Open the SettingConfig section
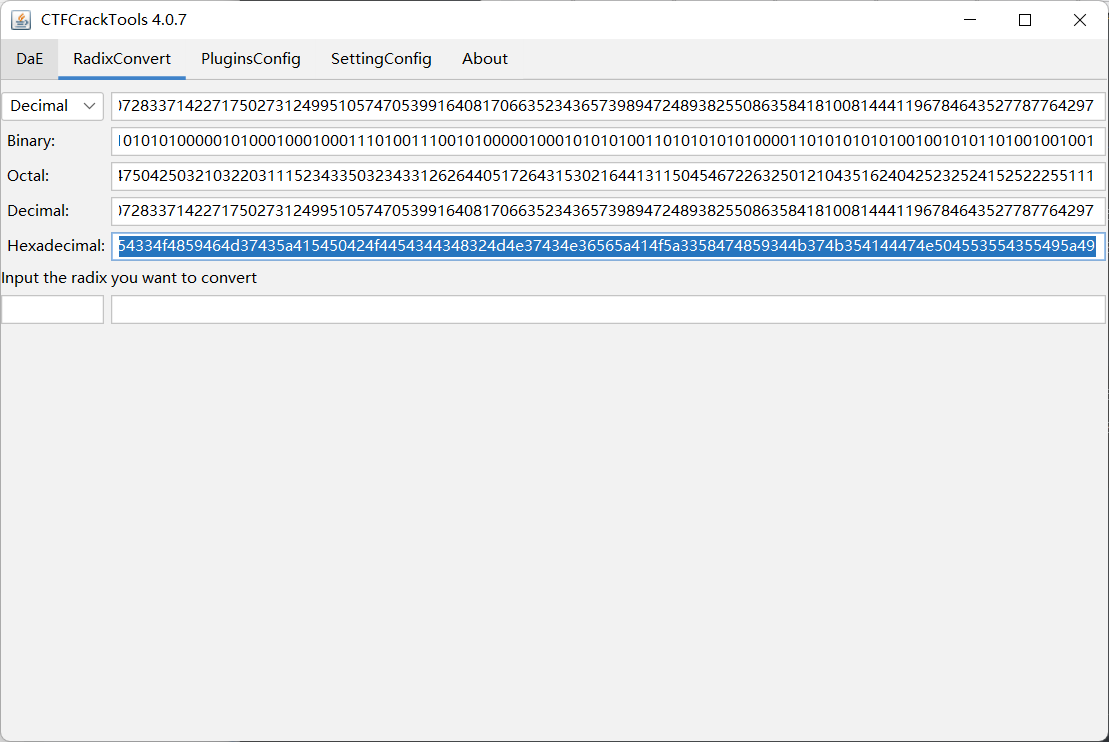Image resolution: width=1109 pixels, height=742 pixels. point(380,59)
